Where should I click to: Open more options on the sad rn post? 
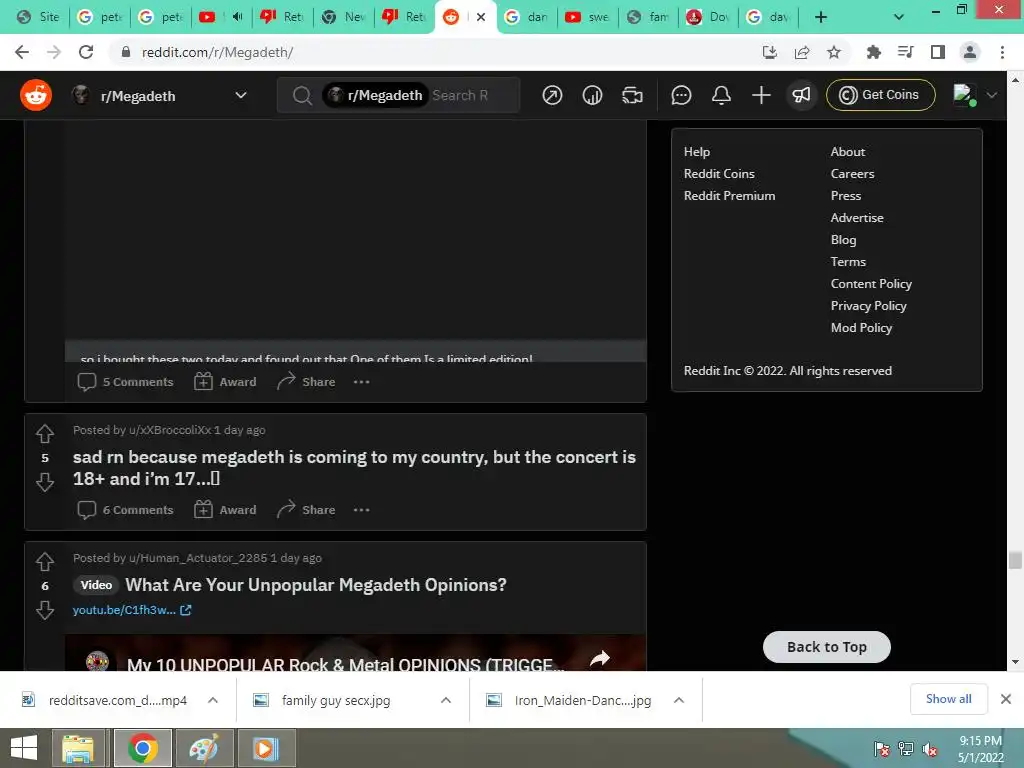(x=361, y=509)
